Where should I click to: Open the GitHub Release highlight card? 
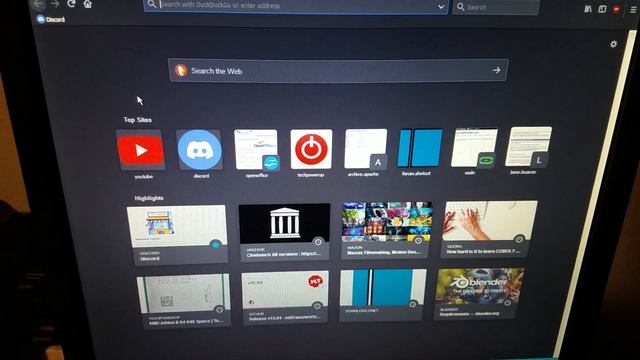click(x=285, y=297)
